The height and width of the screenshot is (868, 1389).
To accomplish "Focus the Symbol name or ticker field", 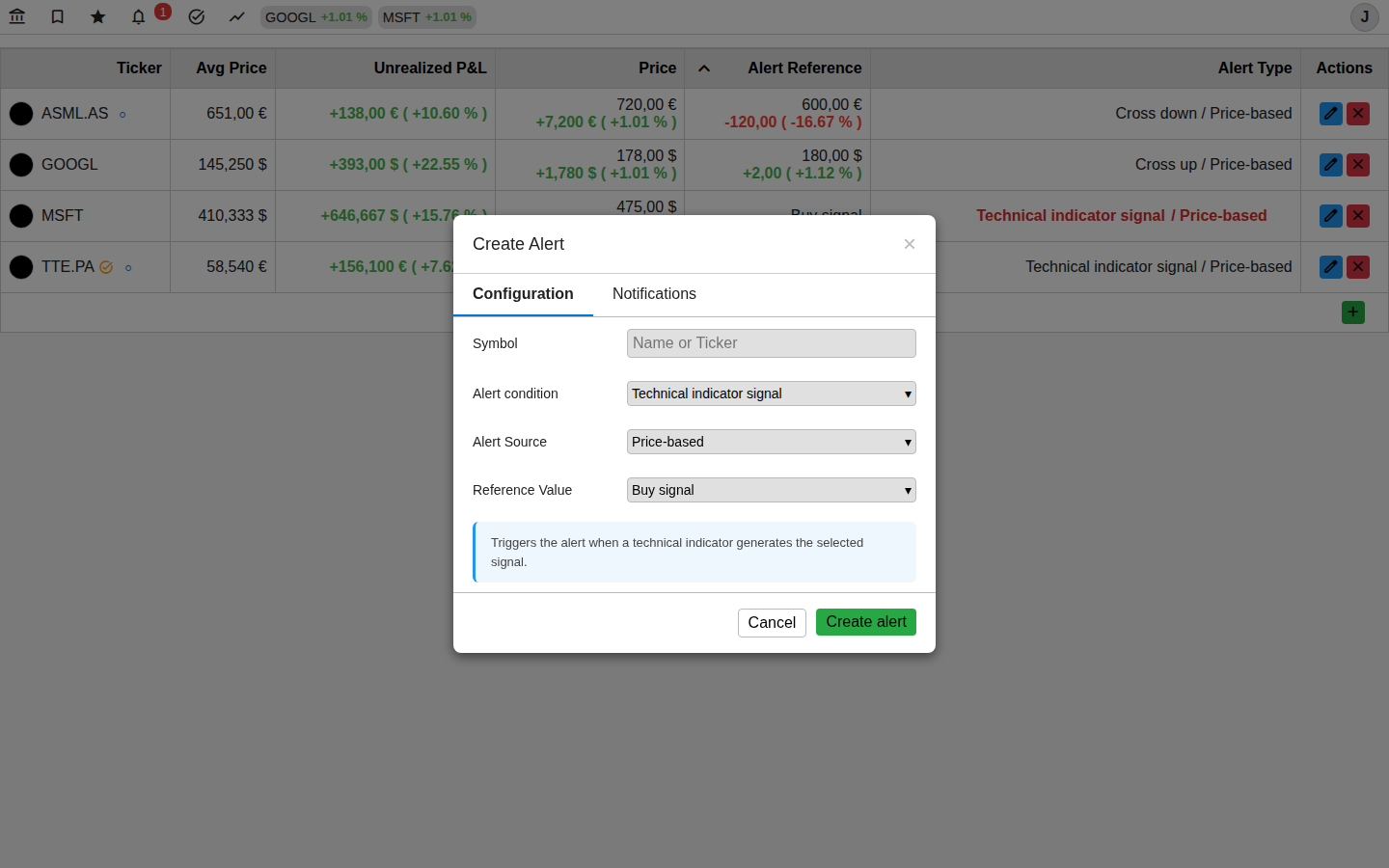I will tap(772, 343).
